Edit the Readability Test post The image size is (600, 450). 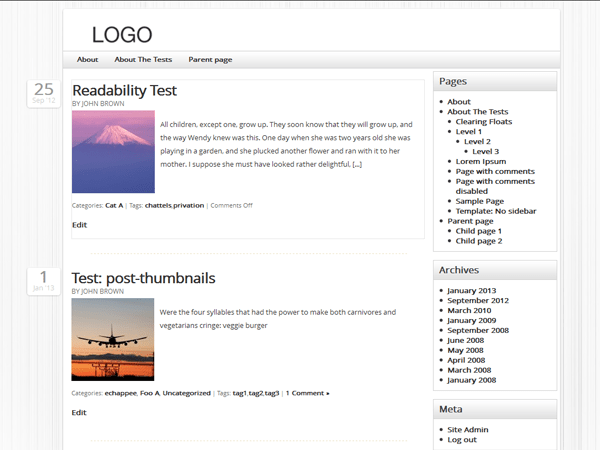pyautogui.click(x=80, y=225)
